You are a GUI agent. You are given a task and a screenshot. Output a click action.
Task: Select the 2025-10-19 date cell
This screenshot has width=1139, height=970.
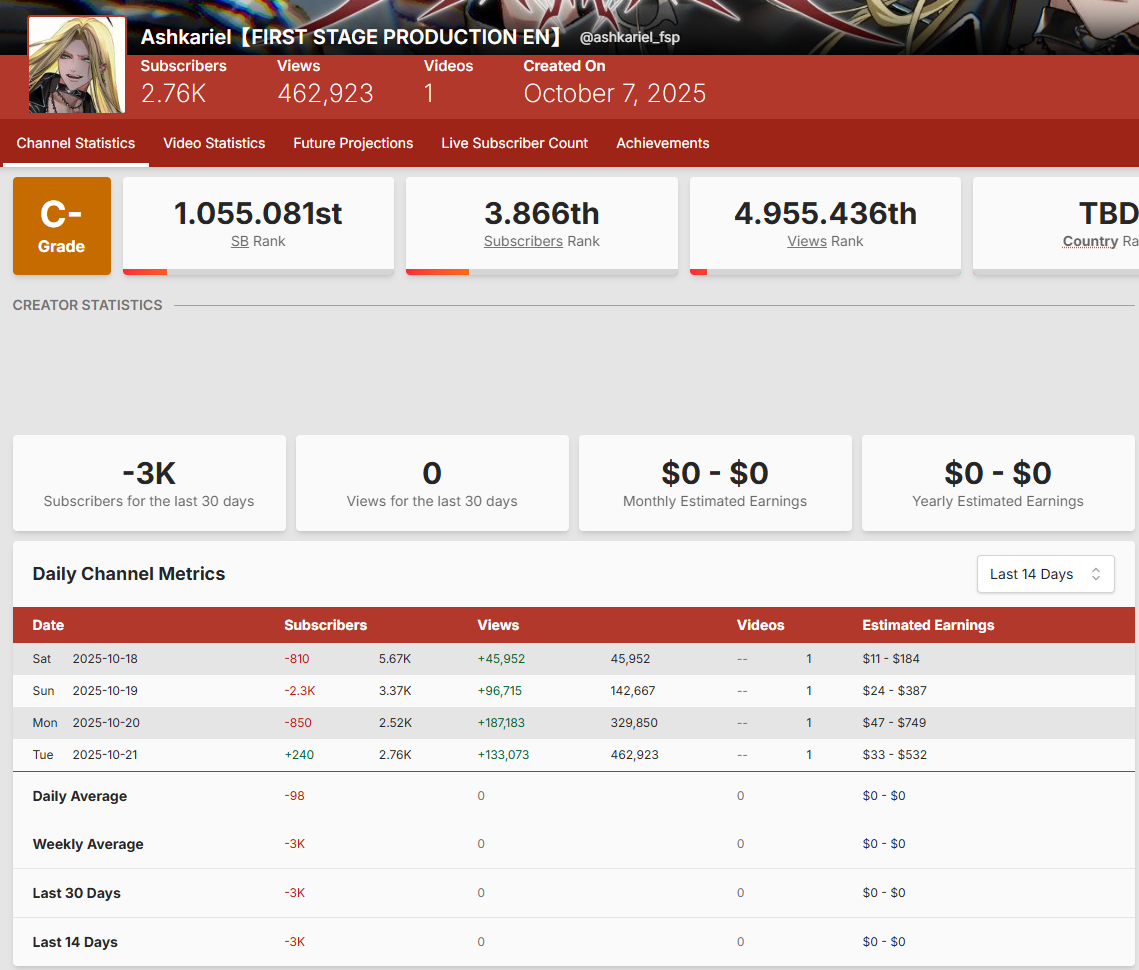(x=105, y=691)
